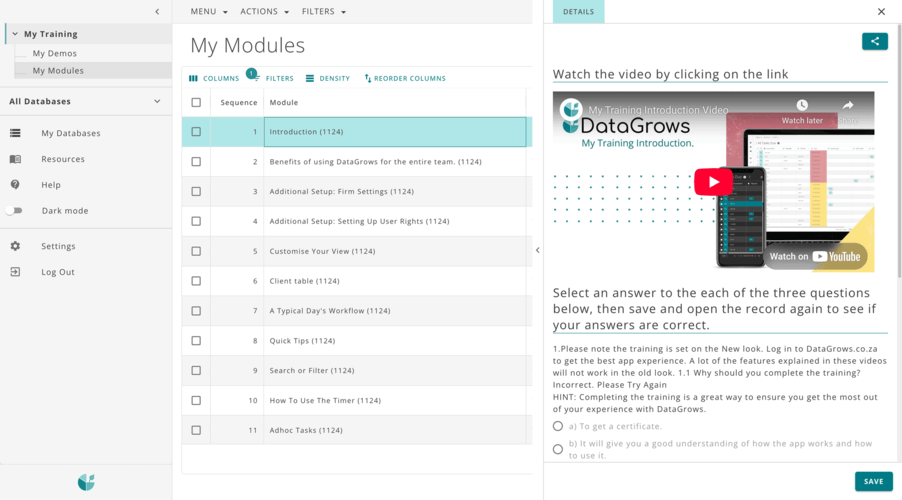The height and width of the screenshot is (500, 902).
Task: Open My Demos in the tree
Action: tap(54, 53)
